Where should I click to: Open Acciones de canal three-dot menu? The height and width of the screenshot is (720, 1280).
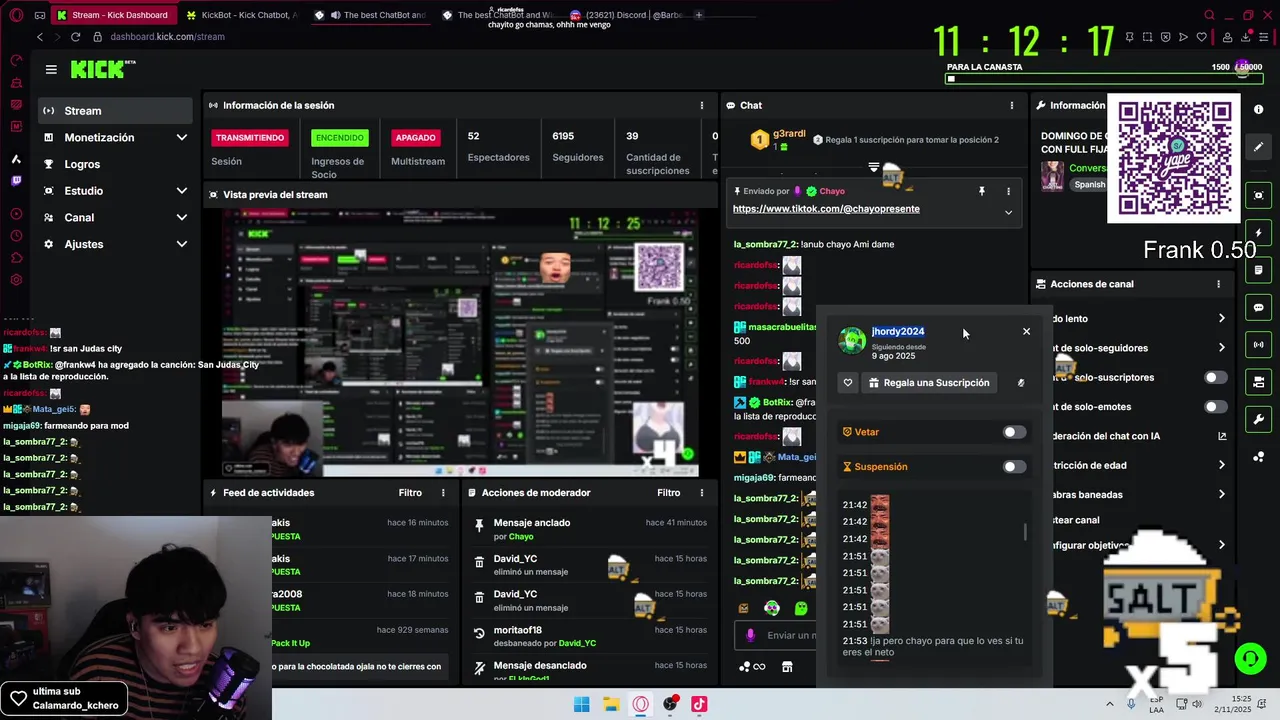tap(1218, 284)
